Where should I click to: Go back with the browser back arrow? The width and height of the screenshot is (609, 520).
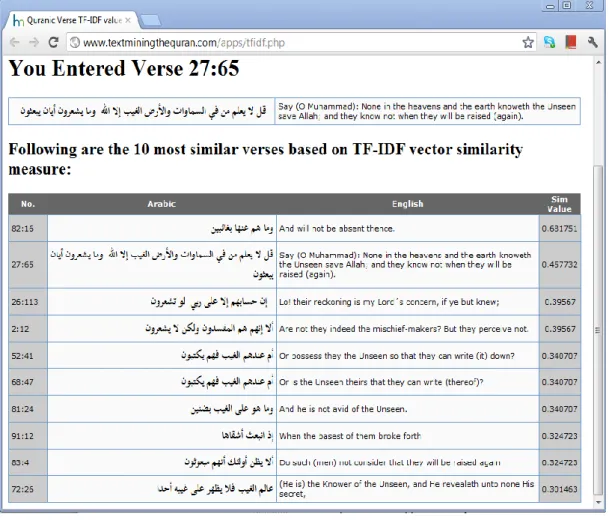coord(15,42)
